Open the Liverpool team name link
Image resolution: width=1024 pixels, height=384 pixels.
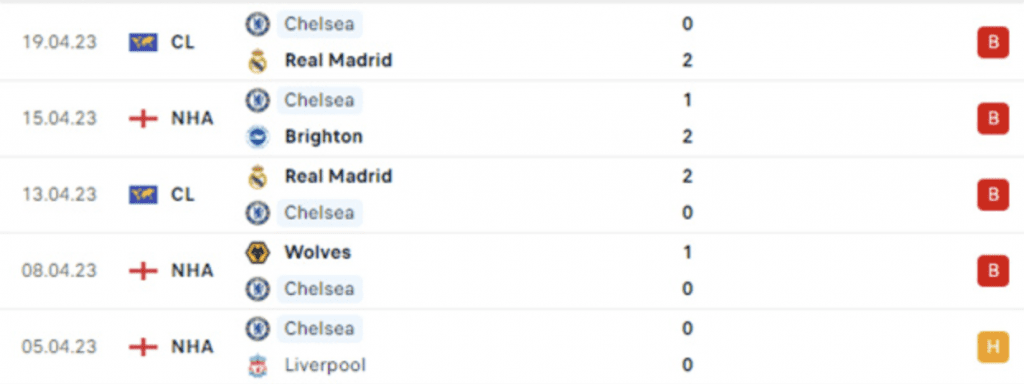click(325, 365)
